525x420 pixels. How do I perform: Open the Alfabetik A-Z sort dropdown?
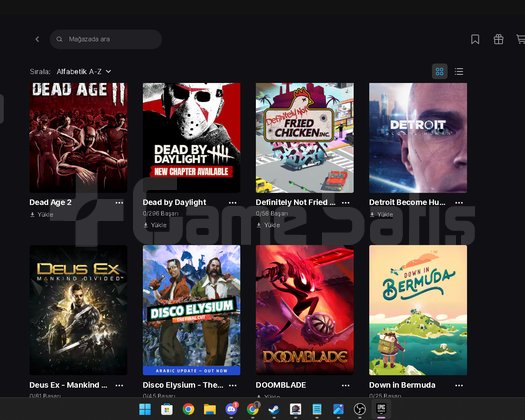(x=84, y=71)
